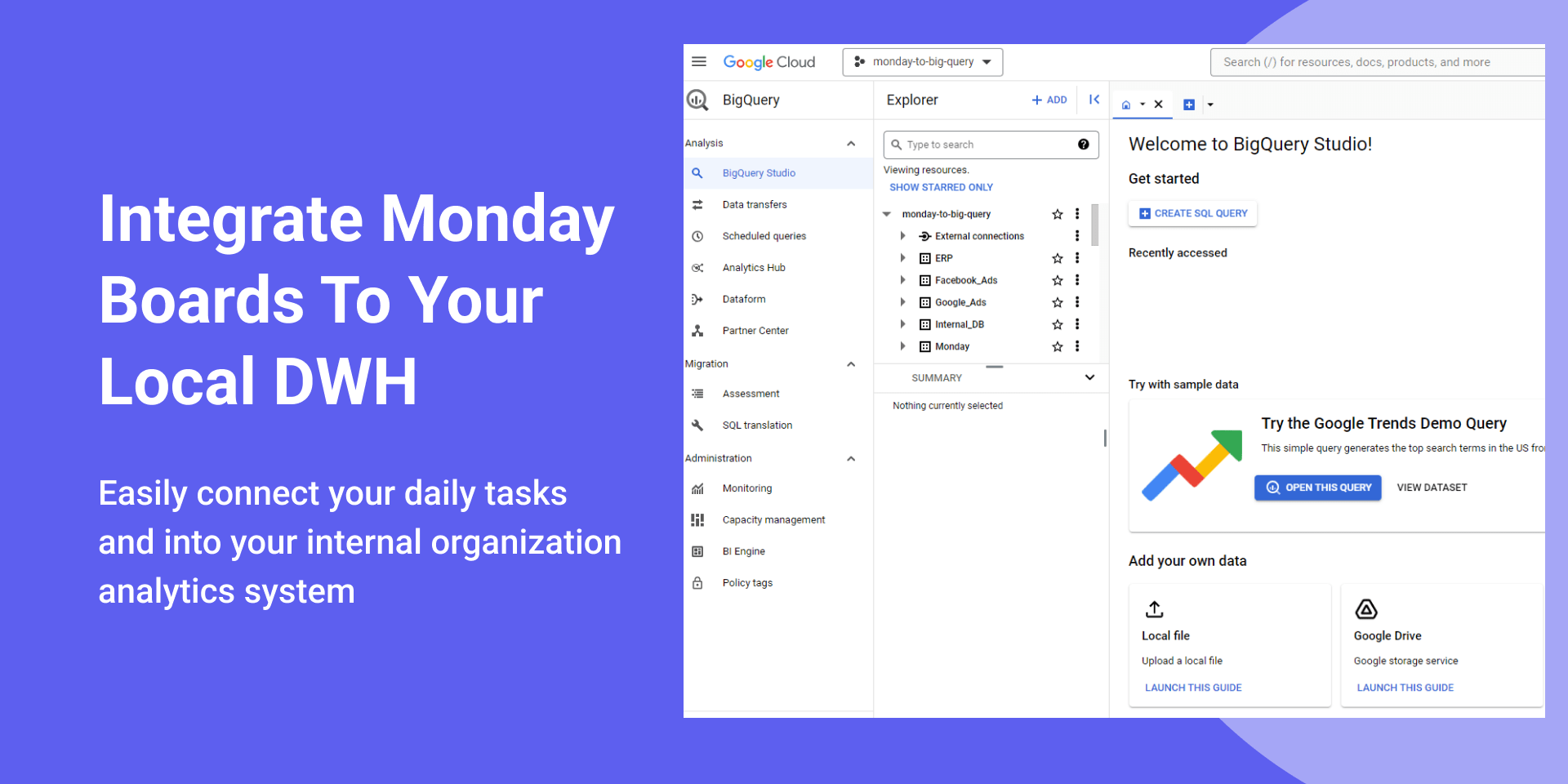Screen dimensions: 1568x784
Task: Open more actions for Google_Ads
Action: click(1077, 302)
